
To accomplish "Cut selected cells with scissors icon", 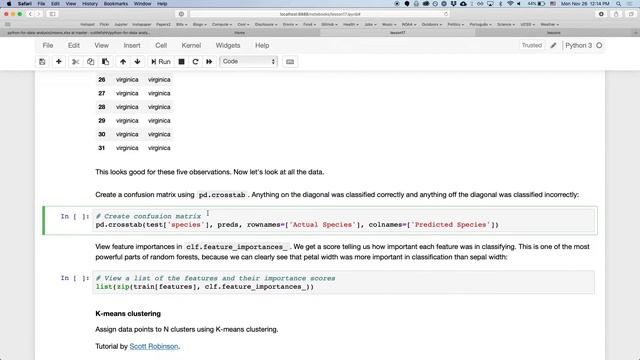I will pos(76,62).
